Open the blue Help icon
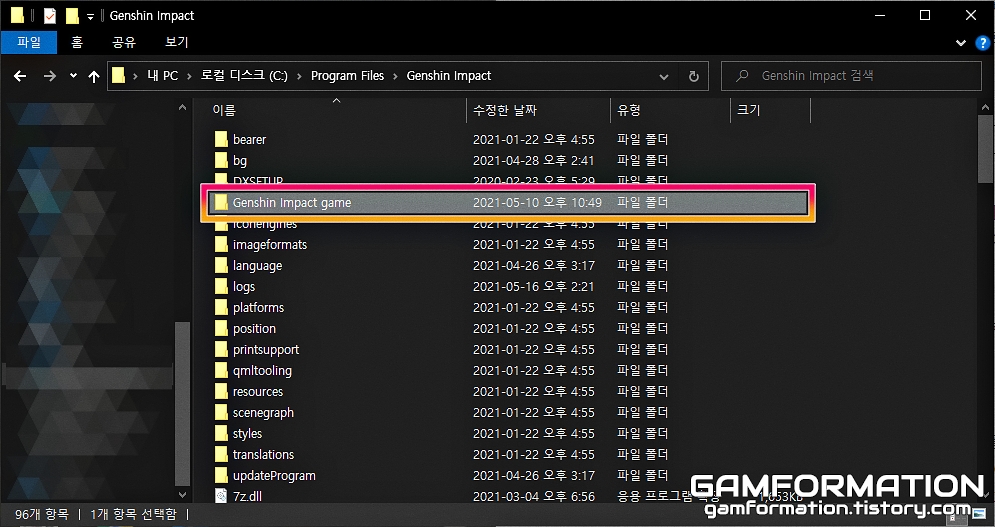Screen dimensions: 995x527 [982, 43]
